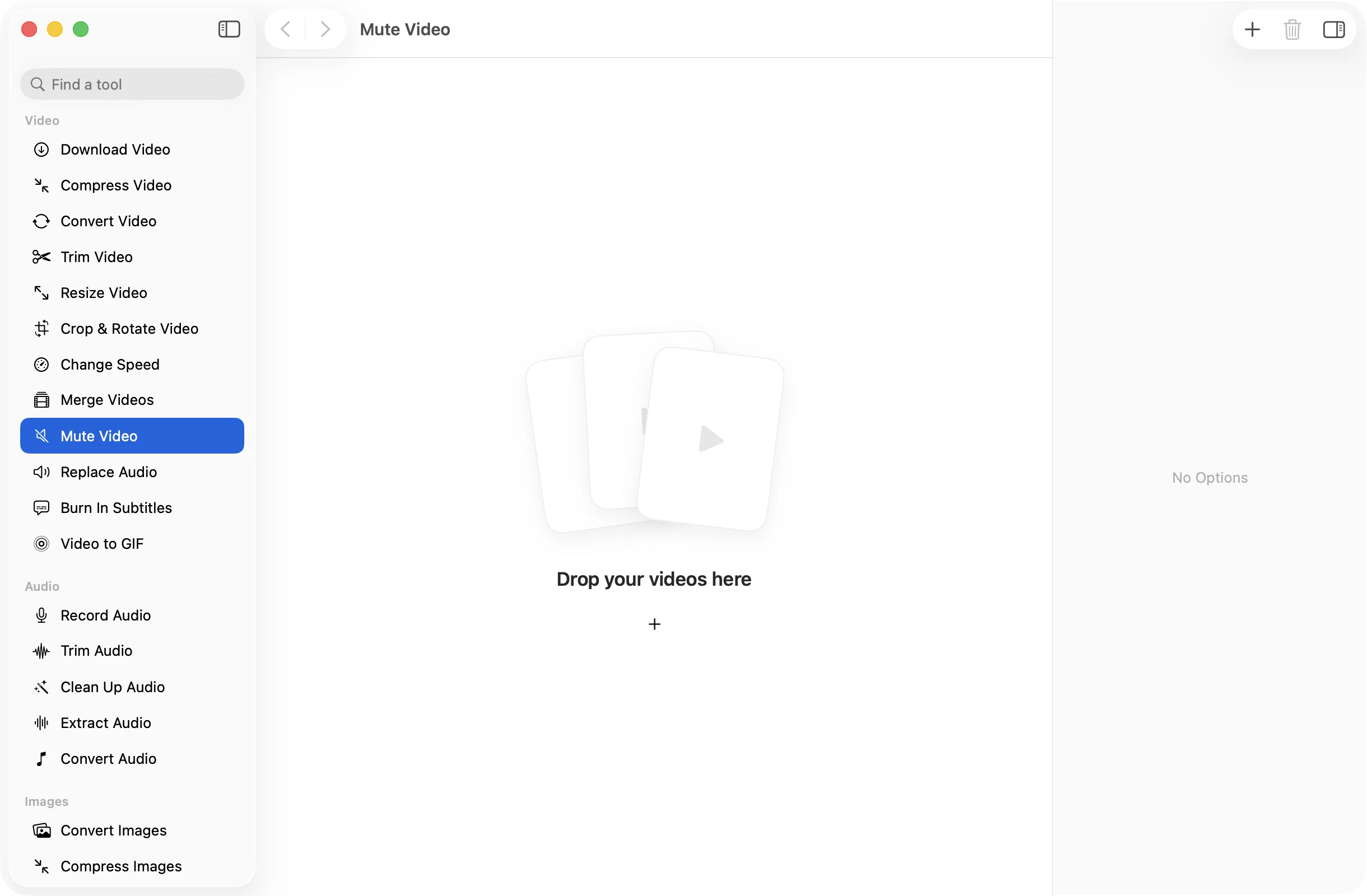The width and height of the screenshot is (1367, 896).
Task: Click the Images section header
Action: (47, 801)
